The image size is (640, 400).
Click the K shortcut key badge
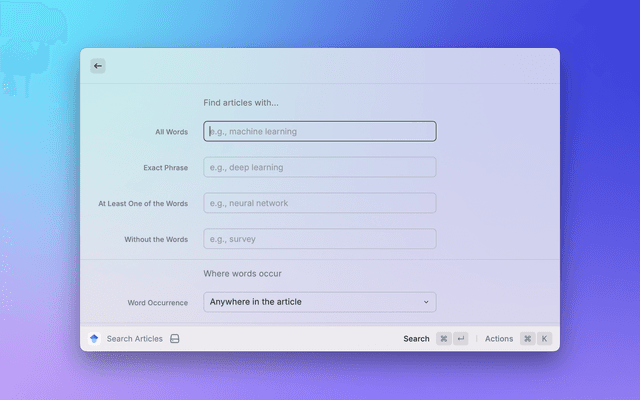pyautogui.click(x=544, y=339)
